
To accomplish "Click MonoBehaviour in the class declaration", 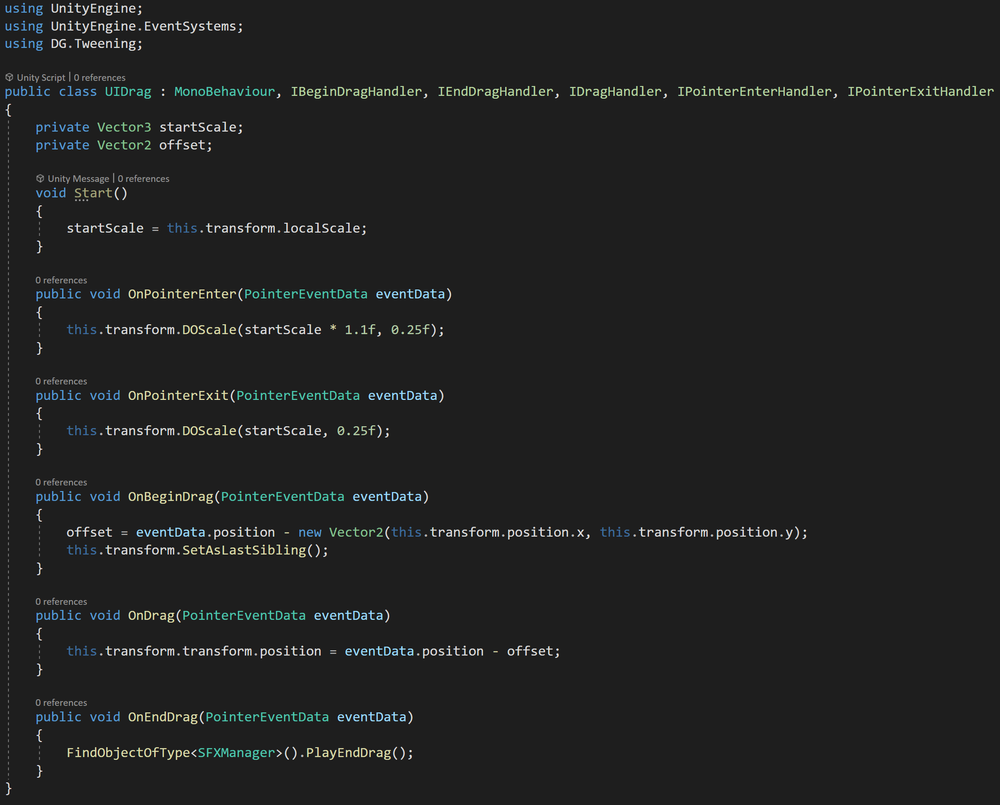I will pos(224,91).
